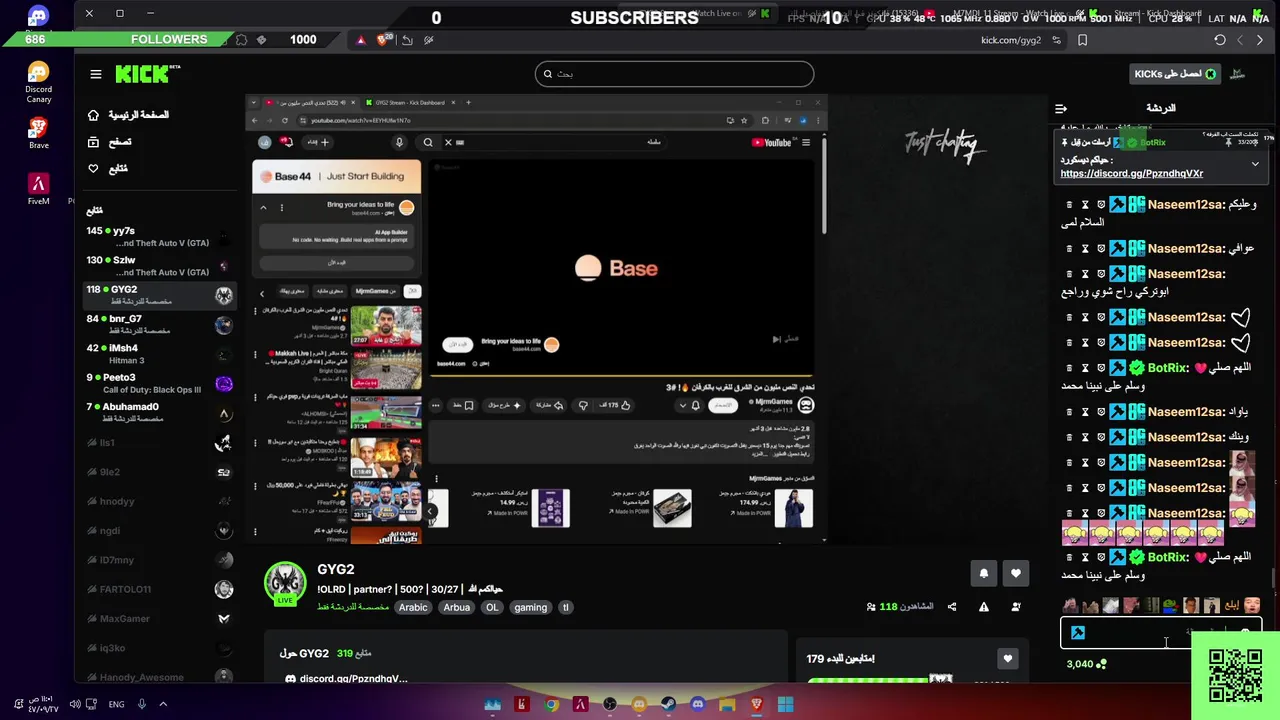This screenshot has width=1280, height=720.
Task: Click first Naseem12sa username in chat
Action: pos(1186,204)
